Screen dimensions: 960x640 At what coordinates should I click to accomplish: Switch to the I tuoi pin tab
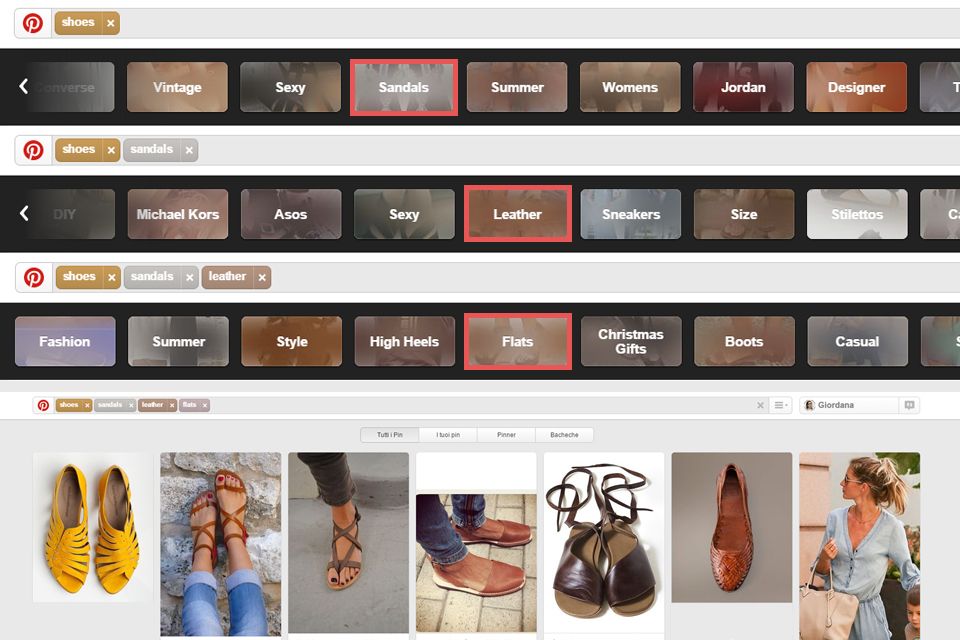click(448, 435)
